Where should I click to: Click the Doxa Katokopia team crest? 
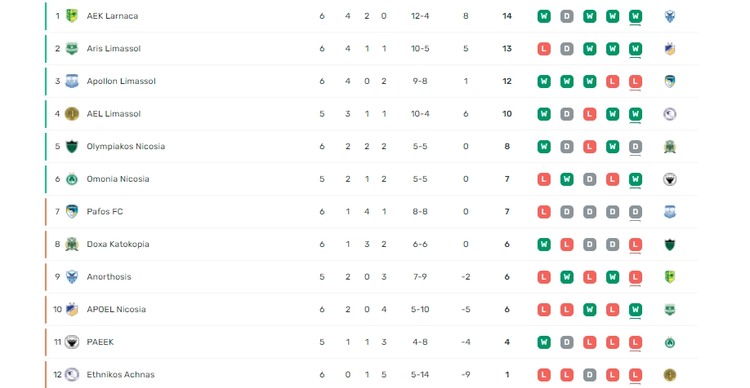point(72,244)
